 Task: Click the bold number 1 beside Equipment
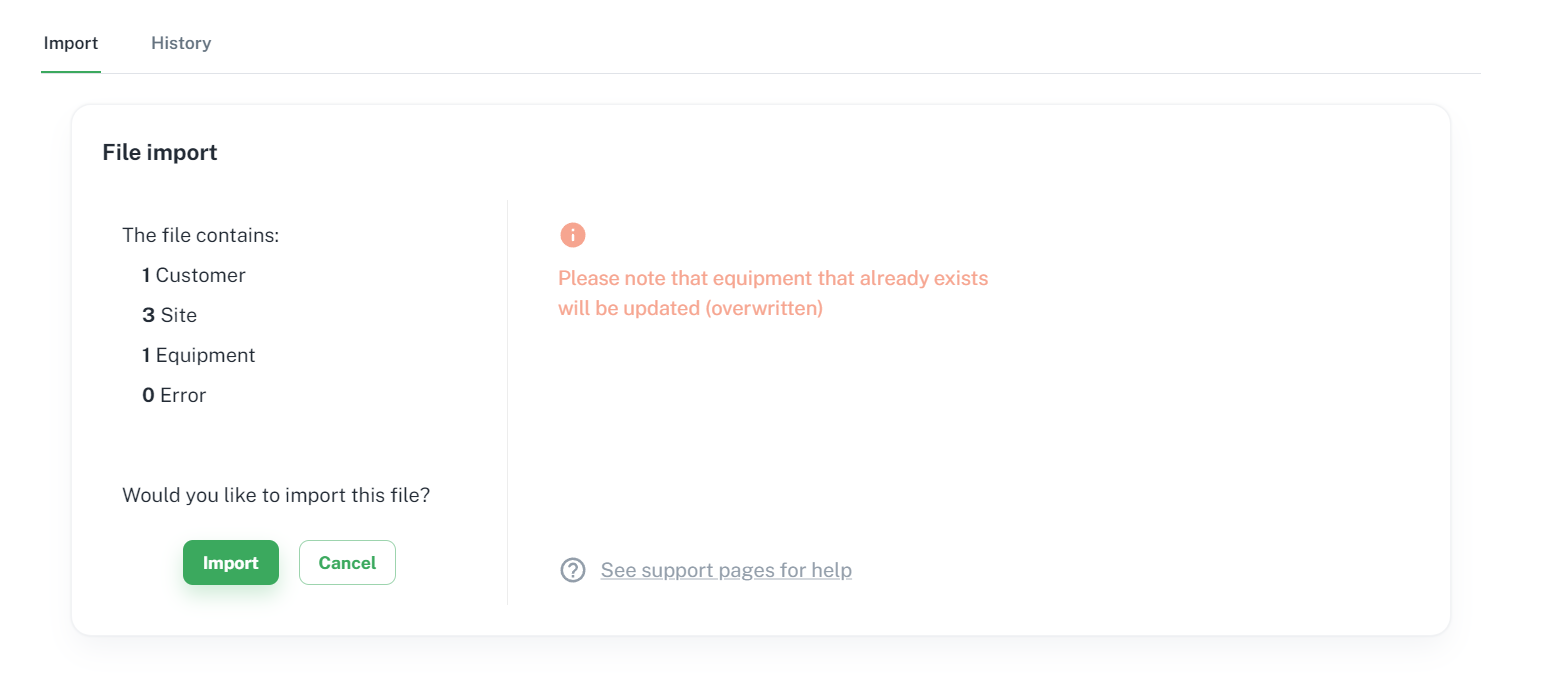pyautogui.click(x=146, y=355)
